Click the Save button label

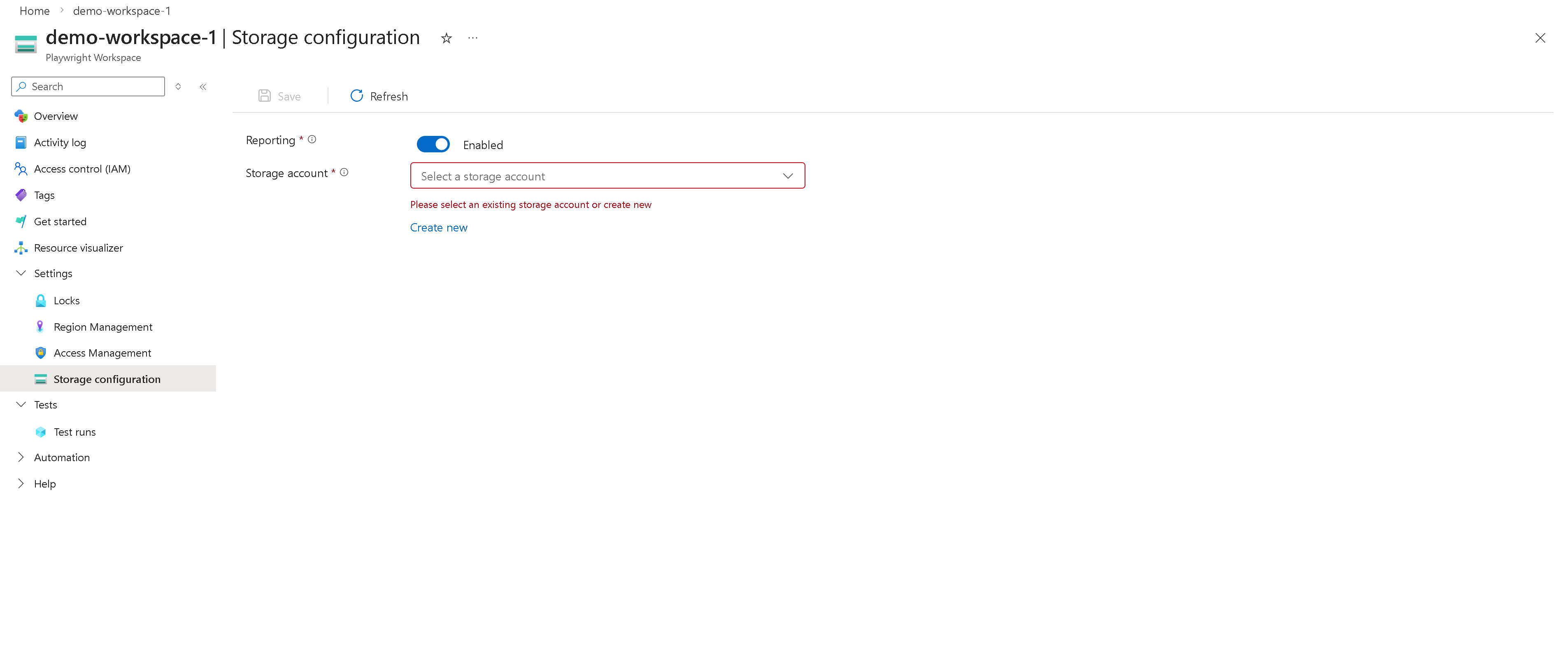[289, 96]
